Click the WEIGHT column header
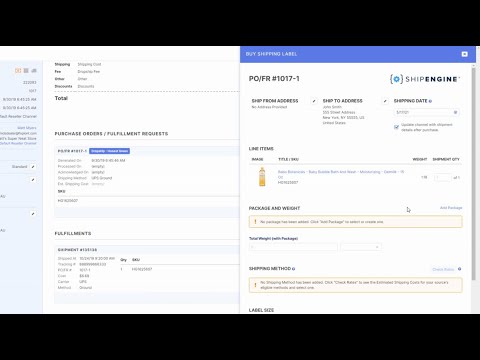The width and height of the screenshot is (480, 360). coord(420,159)
